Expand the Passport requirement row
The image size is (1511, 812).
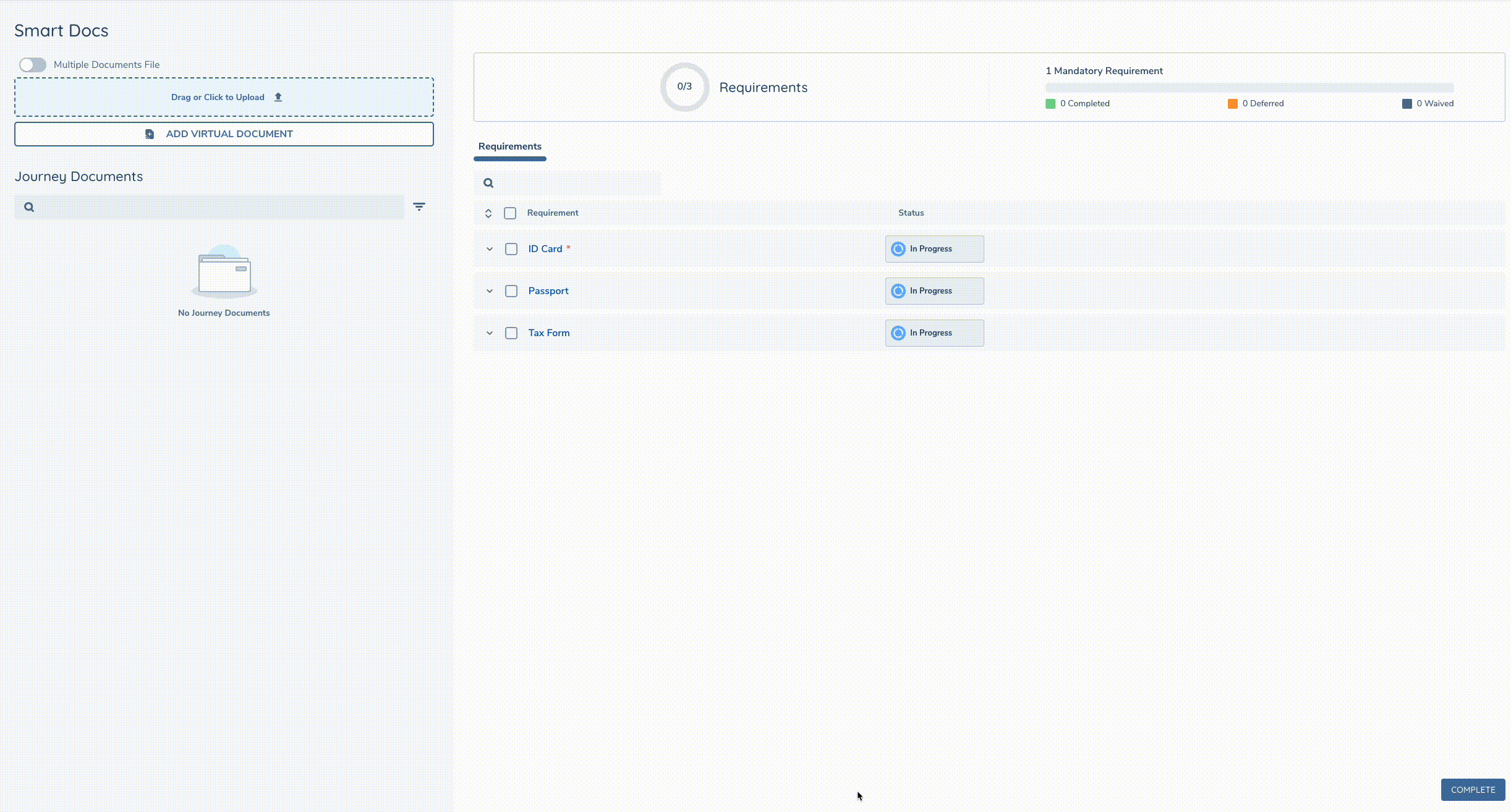[490, 291]
